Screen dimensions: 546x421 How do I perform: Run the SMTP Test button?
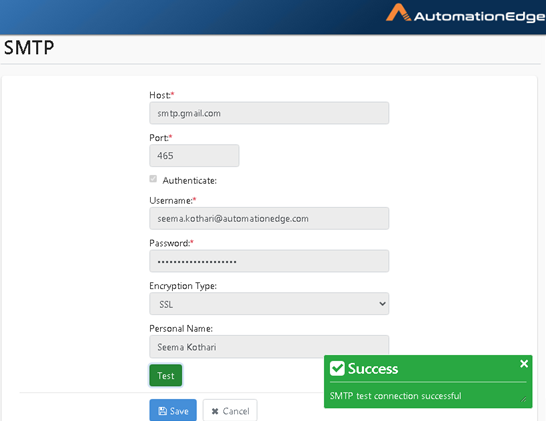(x=166, y=375)
